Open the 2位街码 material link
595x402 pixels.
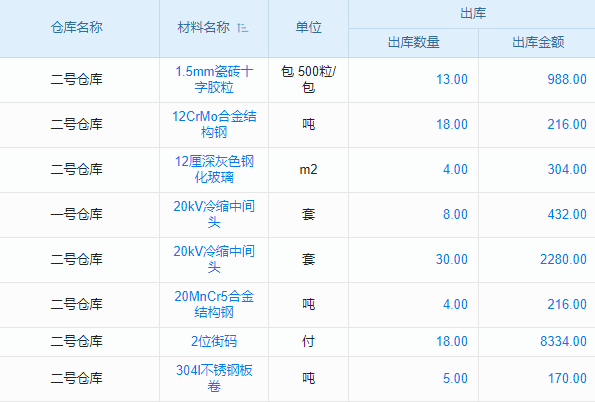pyautogui.click(x=214, y=341)
